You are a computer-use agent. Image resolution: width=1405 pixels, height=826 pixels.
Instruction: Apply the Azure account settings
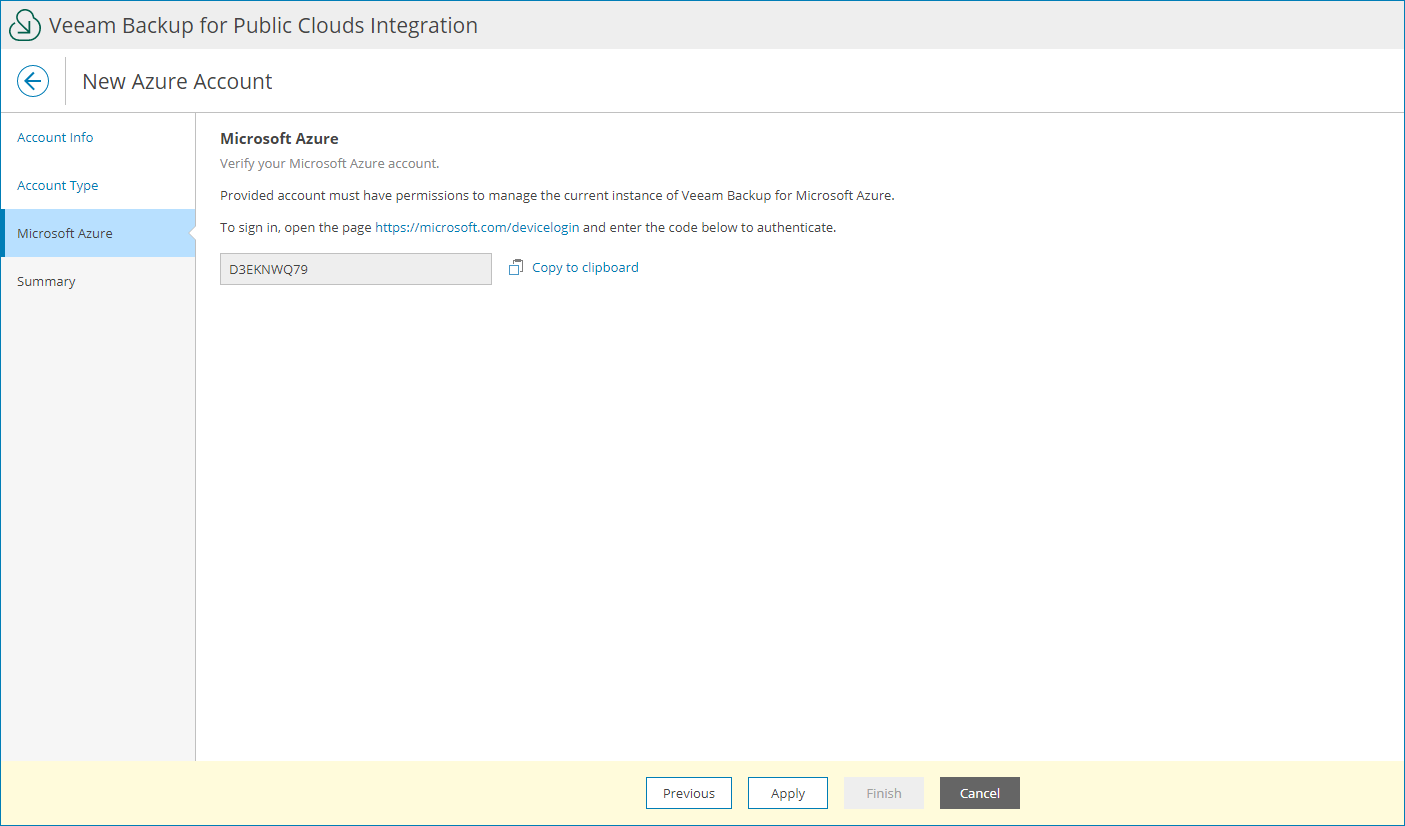tap(787, 792)
